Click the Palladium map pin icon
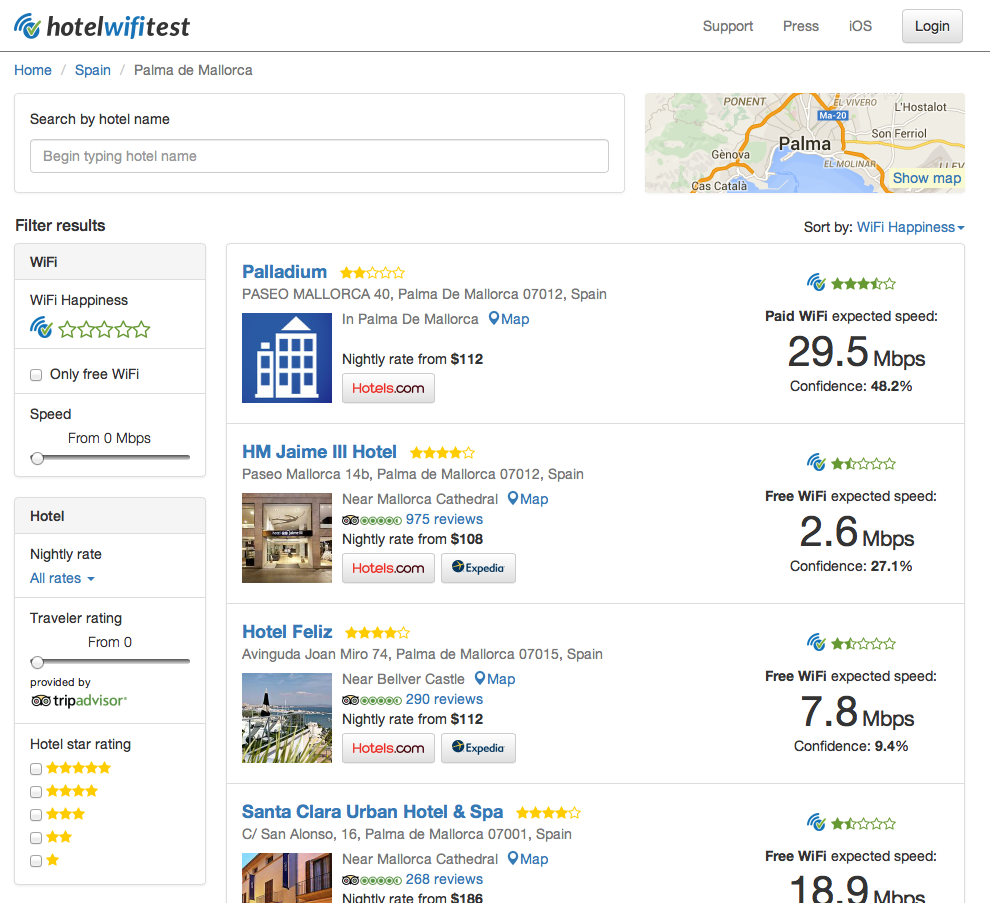 (x=494, y=319)
